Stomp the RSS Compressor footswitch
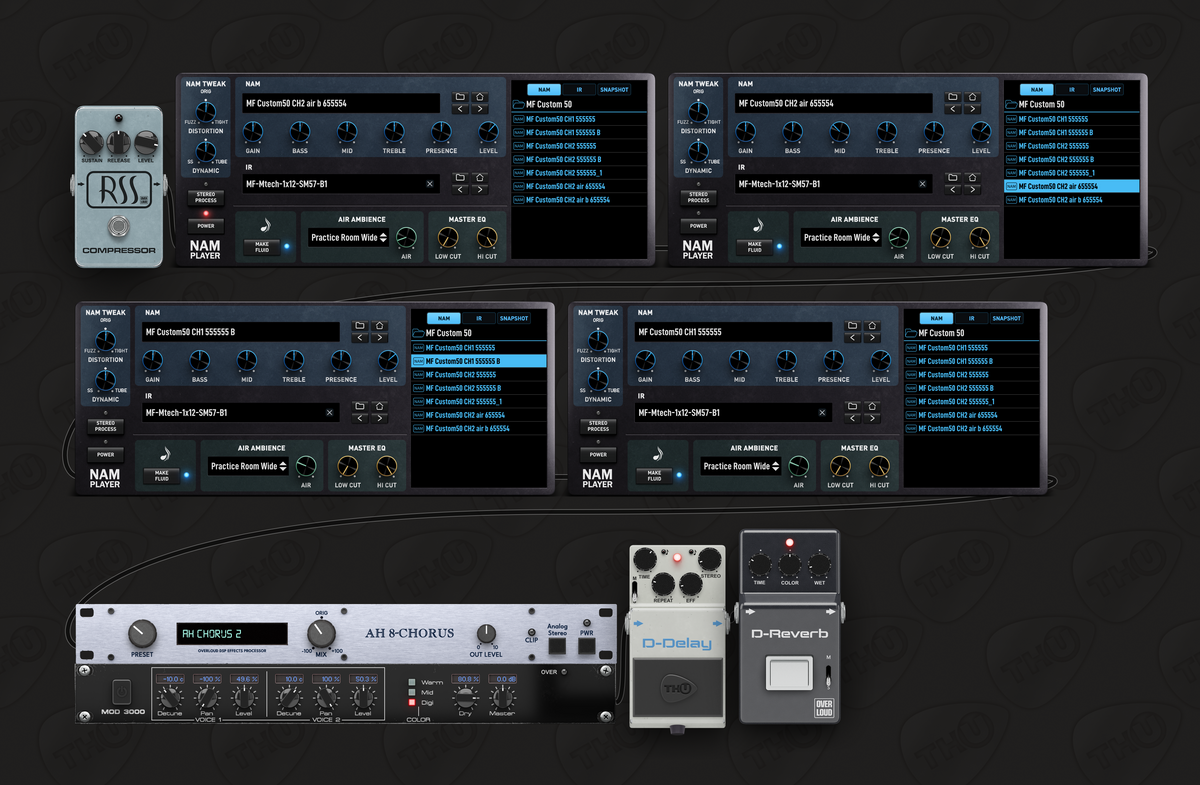The image size is (1200, 785). tap(119, 225)
